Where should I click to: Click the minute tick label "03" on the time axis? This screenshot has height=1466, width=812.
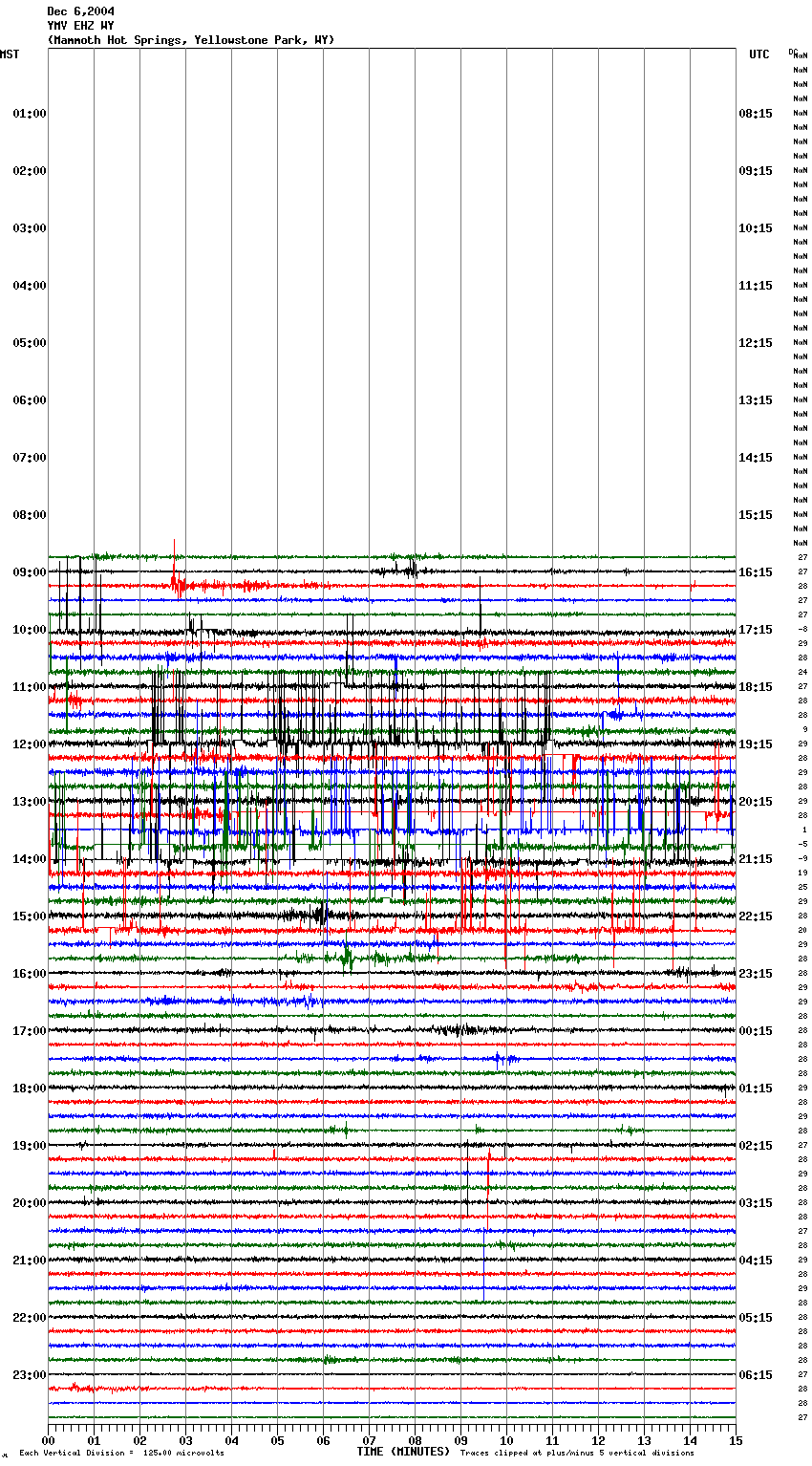click(186, 1441)
